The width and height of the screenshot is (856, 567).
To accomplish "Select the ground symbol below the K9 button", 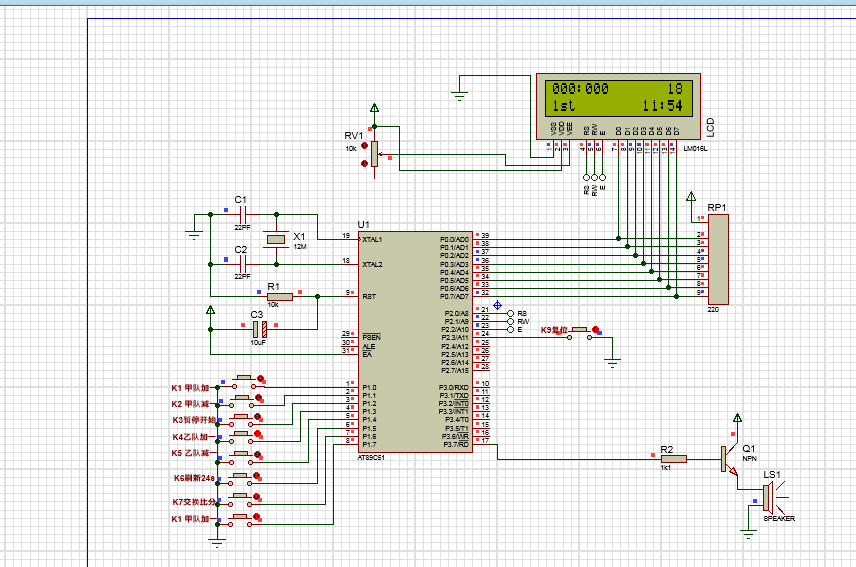I will tap(613, 364).
